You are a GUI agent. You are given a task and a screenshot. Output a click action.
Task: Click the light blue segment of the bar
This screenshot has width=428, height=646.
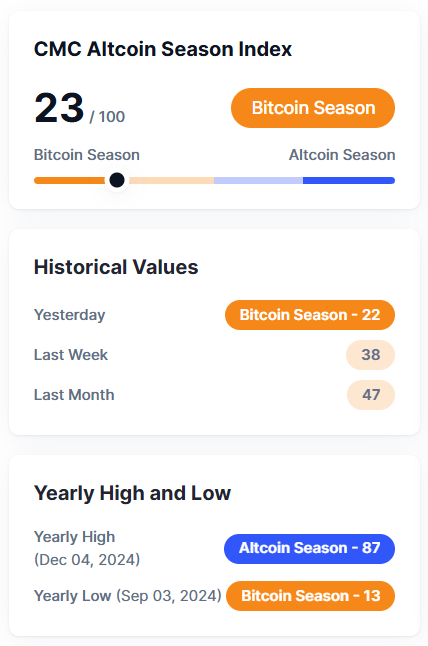tap(258, 180)
